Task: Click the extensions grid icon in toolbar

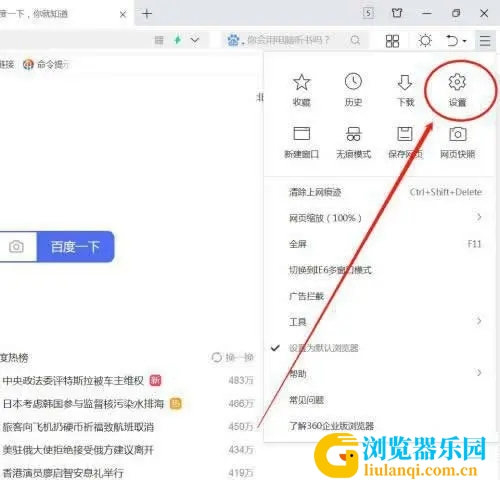Action: (x=392, y=41)
